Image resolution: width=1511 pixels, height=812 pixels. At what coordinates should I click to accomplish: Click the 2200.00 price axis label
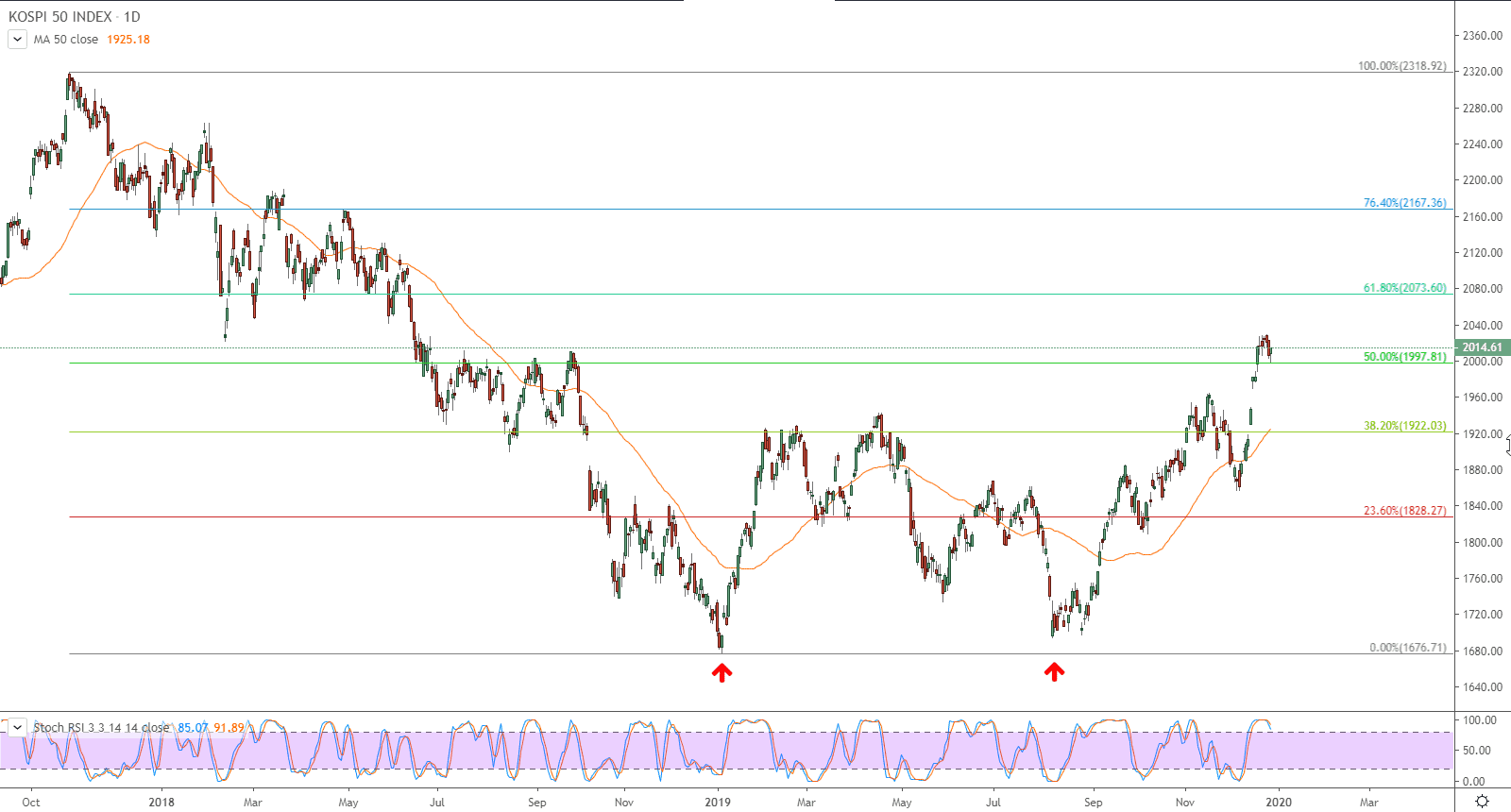click(1482, 180)
